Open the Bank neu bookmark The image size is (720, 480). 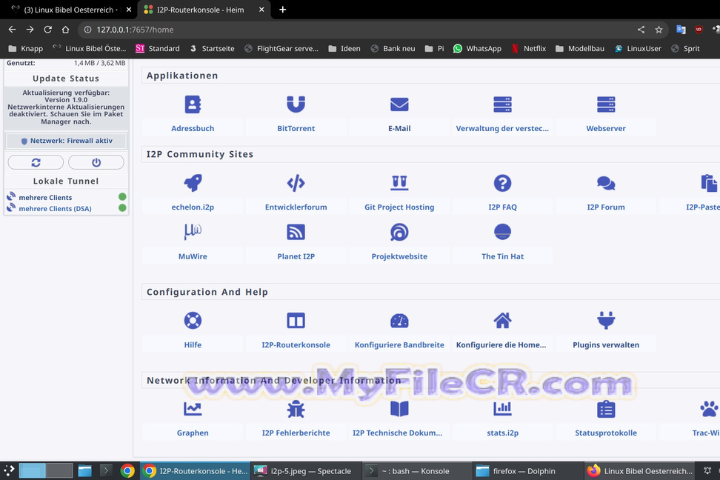pyautogui.click(x=393, y=48)
